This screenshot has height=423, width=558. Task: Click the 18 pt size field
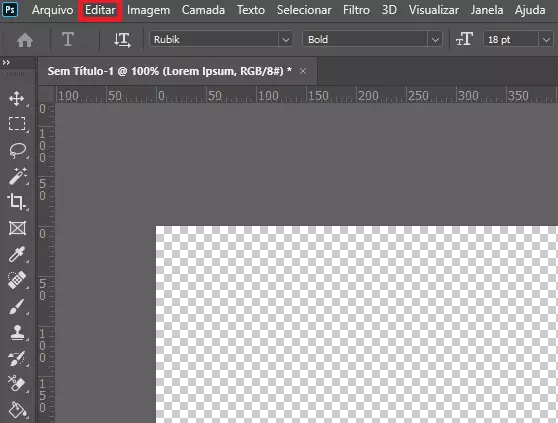pos(511,39)
